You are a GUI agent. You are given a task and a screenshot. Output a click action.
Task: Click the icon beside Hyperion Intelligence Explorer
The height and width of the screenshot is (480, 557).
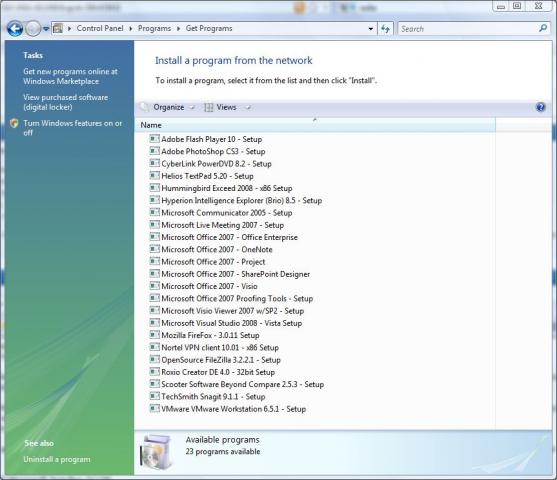[155, 200]
